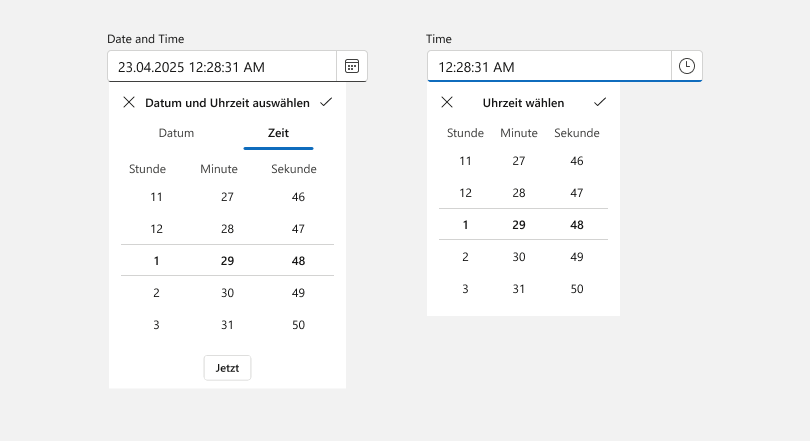Pick minute 30 in date-time picker
The height and width of the screenshot is (441, 810).
[x=227, y=293]
